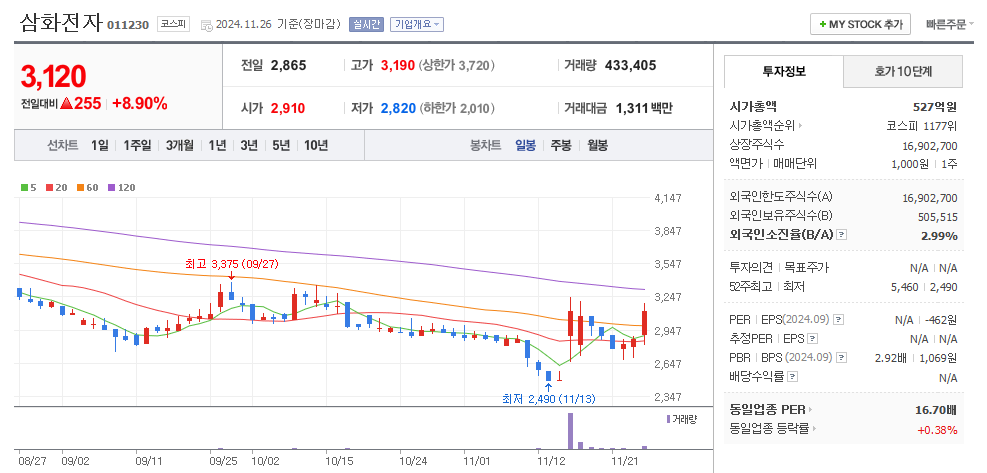Click the tall volume bar near 11/12
987x473 pixels.
(570, 431)
